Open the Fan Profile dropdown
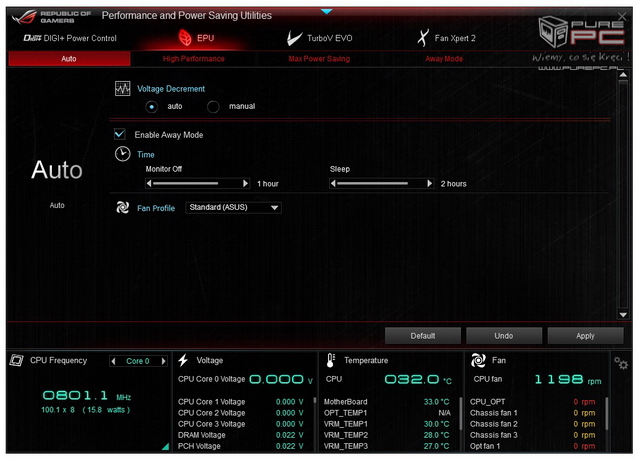 click(x=233, y=207)
